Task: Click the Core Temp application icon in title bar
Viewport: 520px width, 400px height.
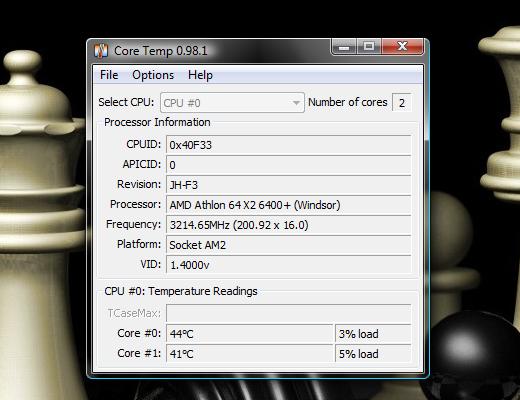Action: point(101,51)
